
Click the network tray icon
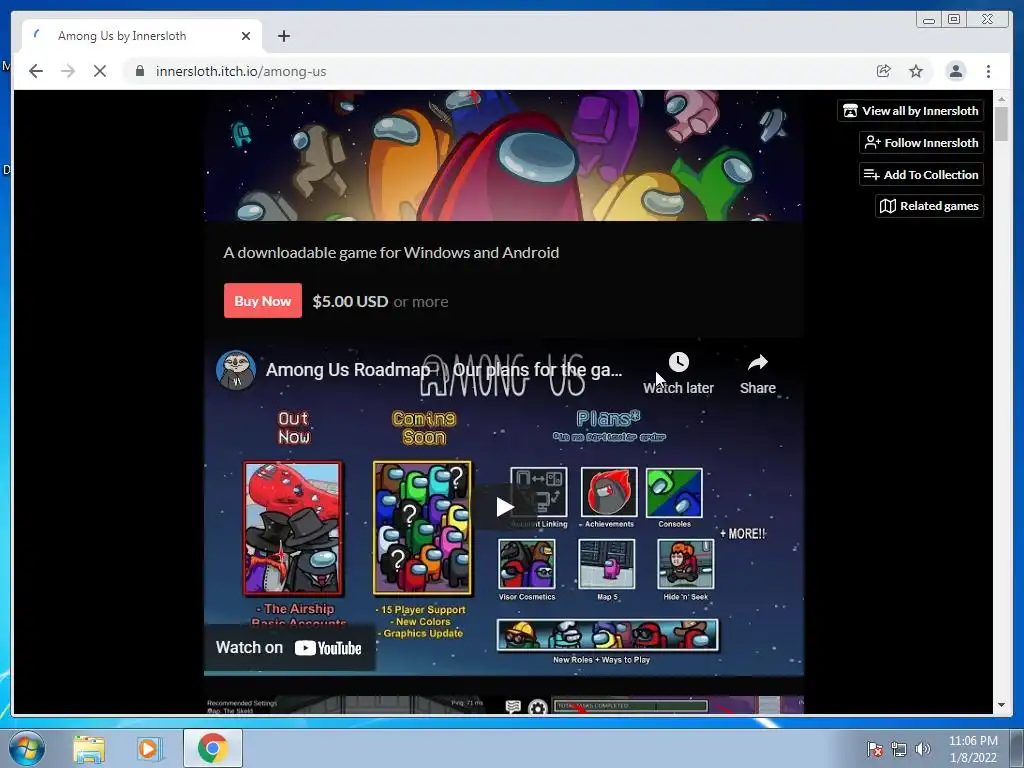point(899,749)
